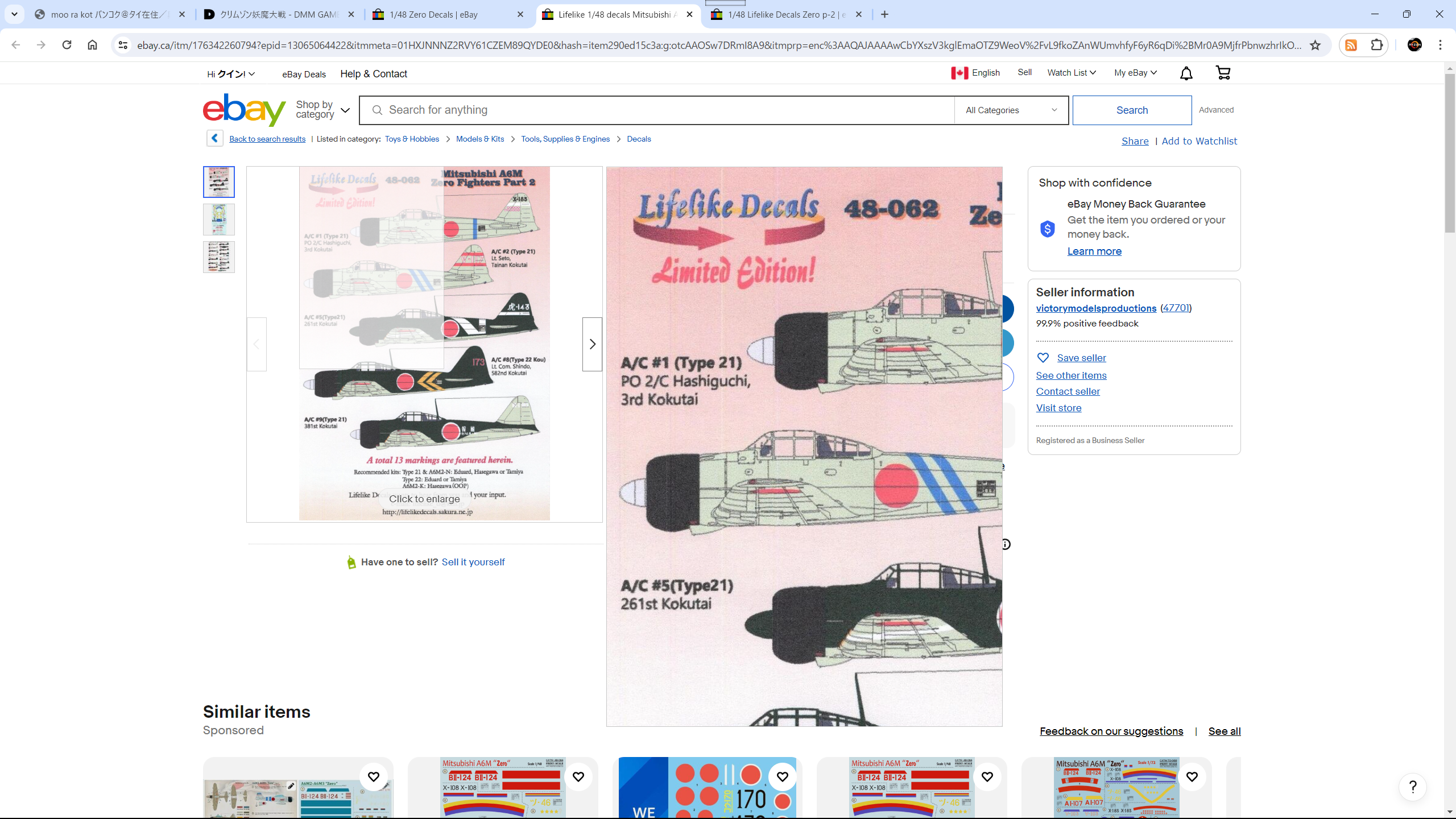Open the Chrome profile avatar
The image size is (1456, 819).
pyautogui.click(x=1414, y=45)
